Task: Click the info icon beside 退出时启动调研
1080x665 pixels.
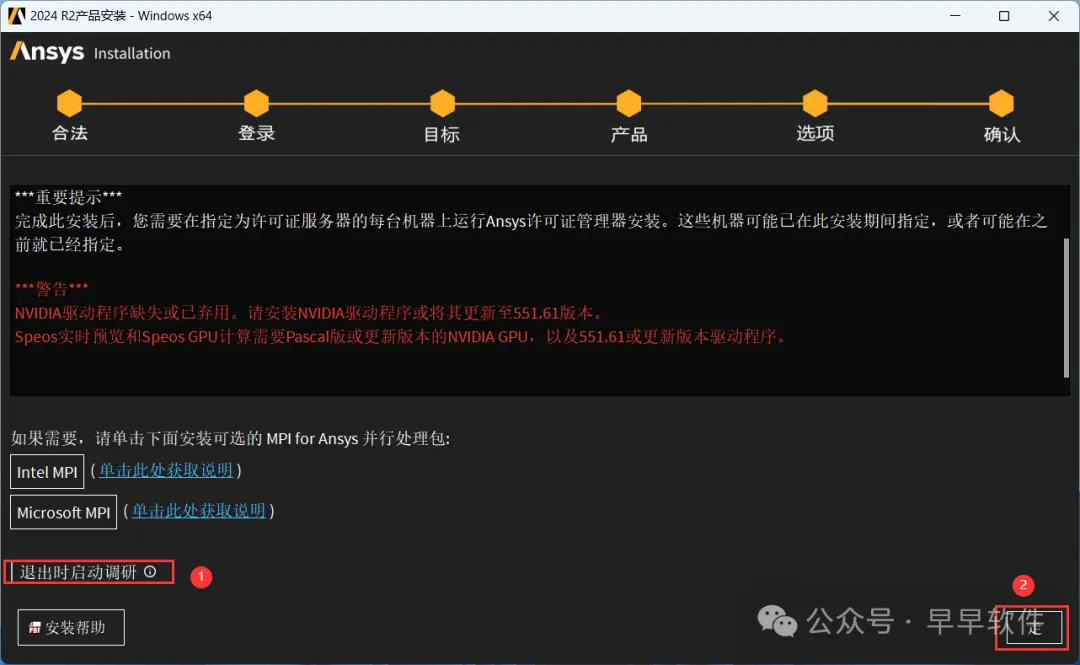Action: (x=150, y=572)
